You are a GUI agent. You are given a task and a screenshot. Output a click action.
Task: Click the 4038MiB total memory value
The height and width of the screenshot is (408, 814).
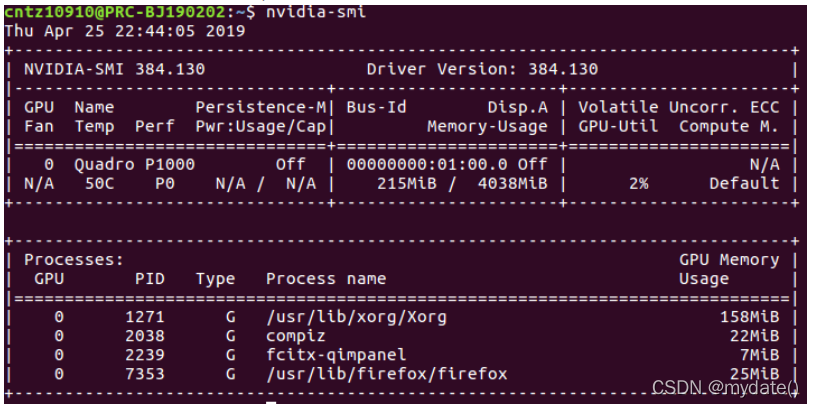point(512,184)
